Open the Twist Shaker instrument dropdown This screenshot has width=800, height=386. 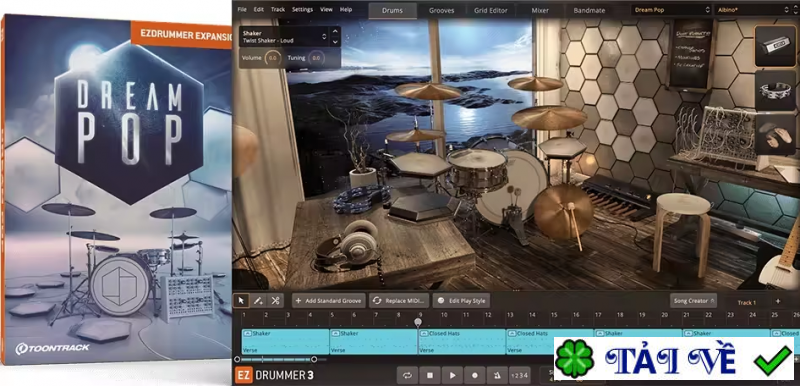click(x=285, y=37)
